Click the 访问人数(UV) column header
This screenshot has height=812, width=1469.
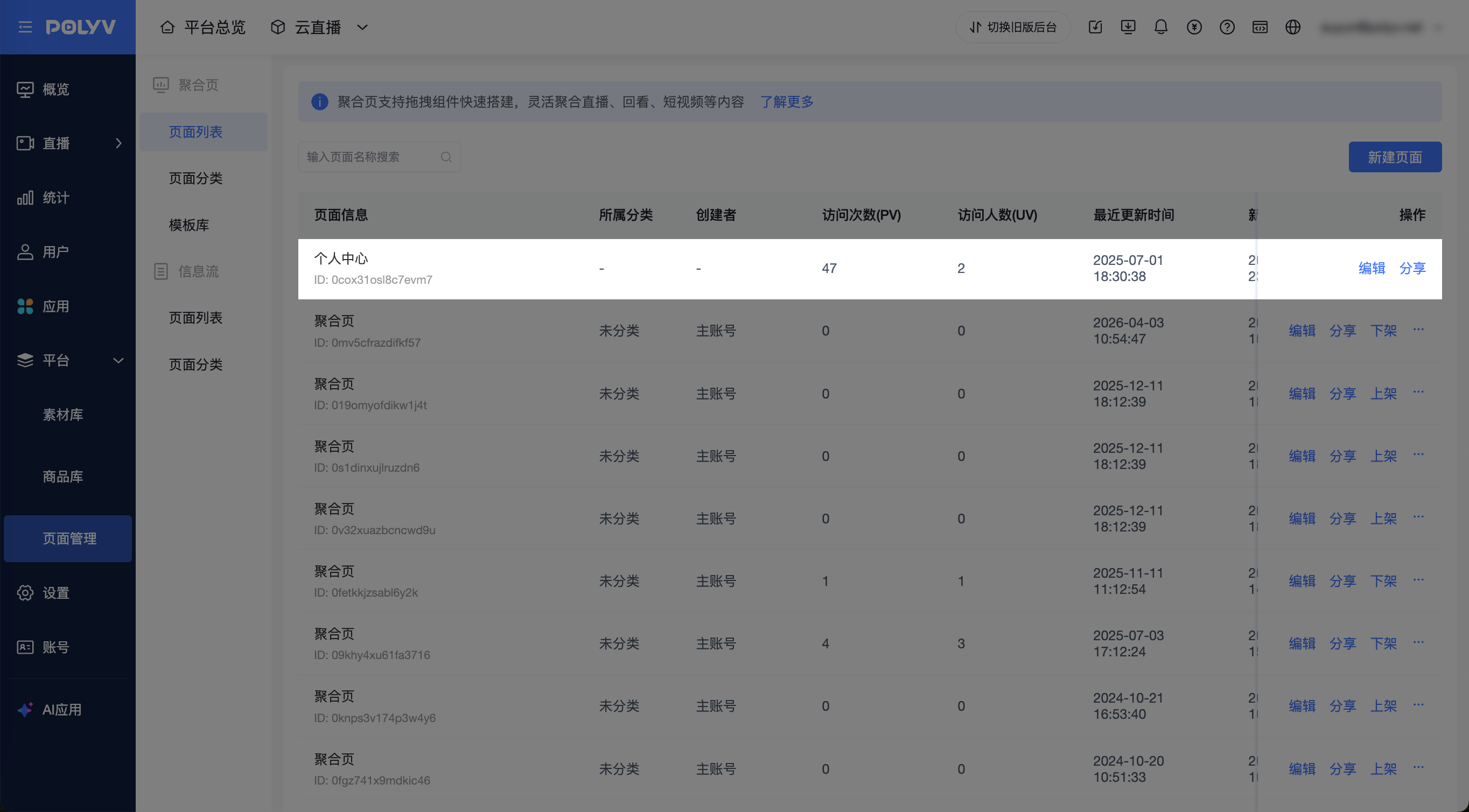(x=997, y=215)
